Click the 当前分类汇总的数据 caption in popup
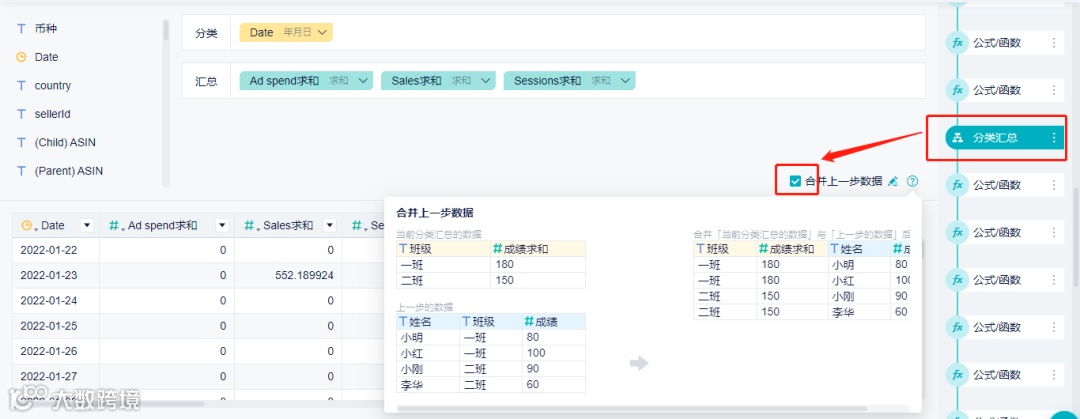1080x419 pixels. (x=439, y=234)
